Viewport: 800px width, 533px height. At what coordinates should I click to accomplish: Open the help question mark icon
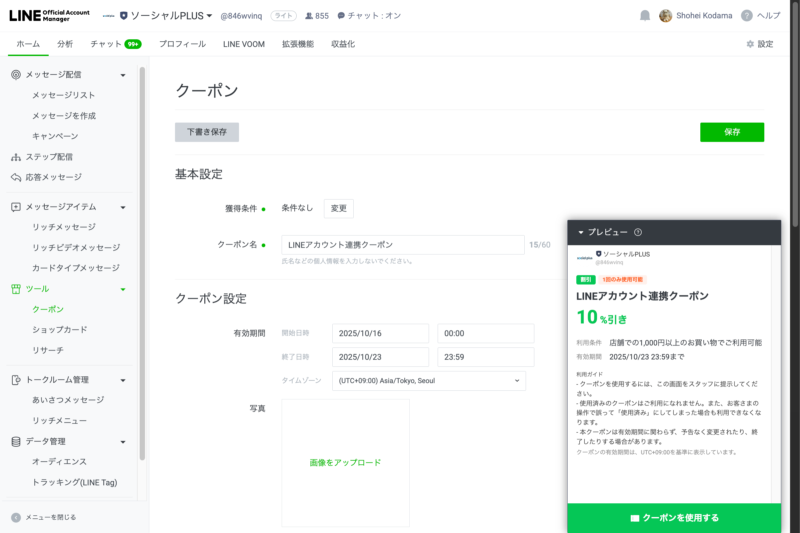tap(746, 16)
